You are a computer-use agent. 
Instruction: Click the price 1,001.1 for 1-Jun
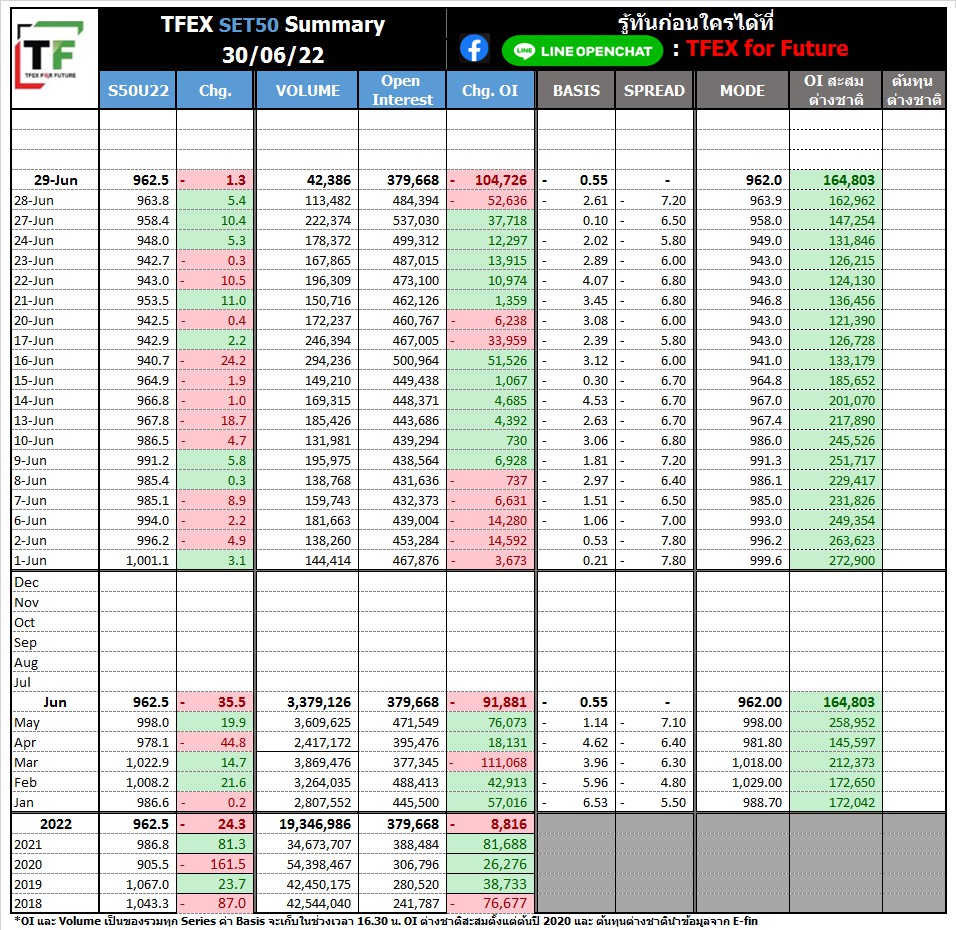(148, 560)
